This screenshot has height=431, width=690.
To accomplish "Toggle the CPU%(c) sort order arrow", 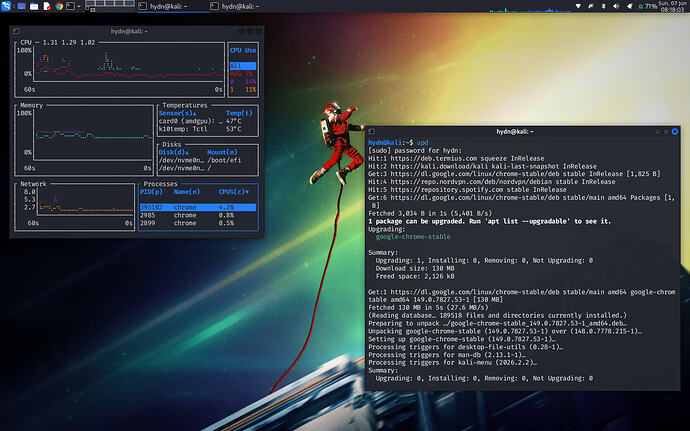I will tap(246, 192).
